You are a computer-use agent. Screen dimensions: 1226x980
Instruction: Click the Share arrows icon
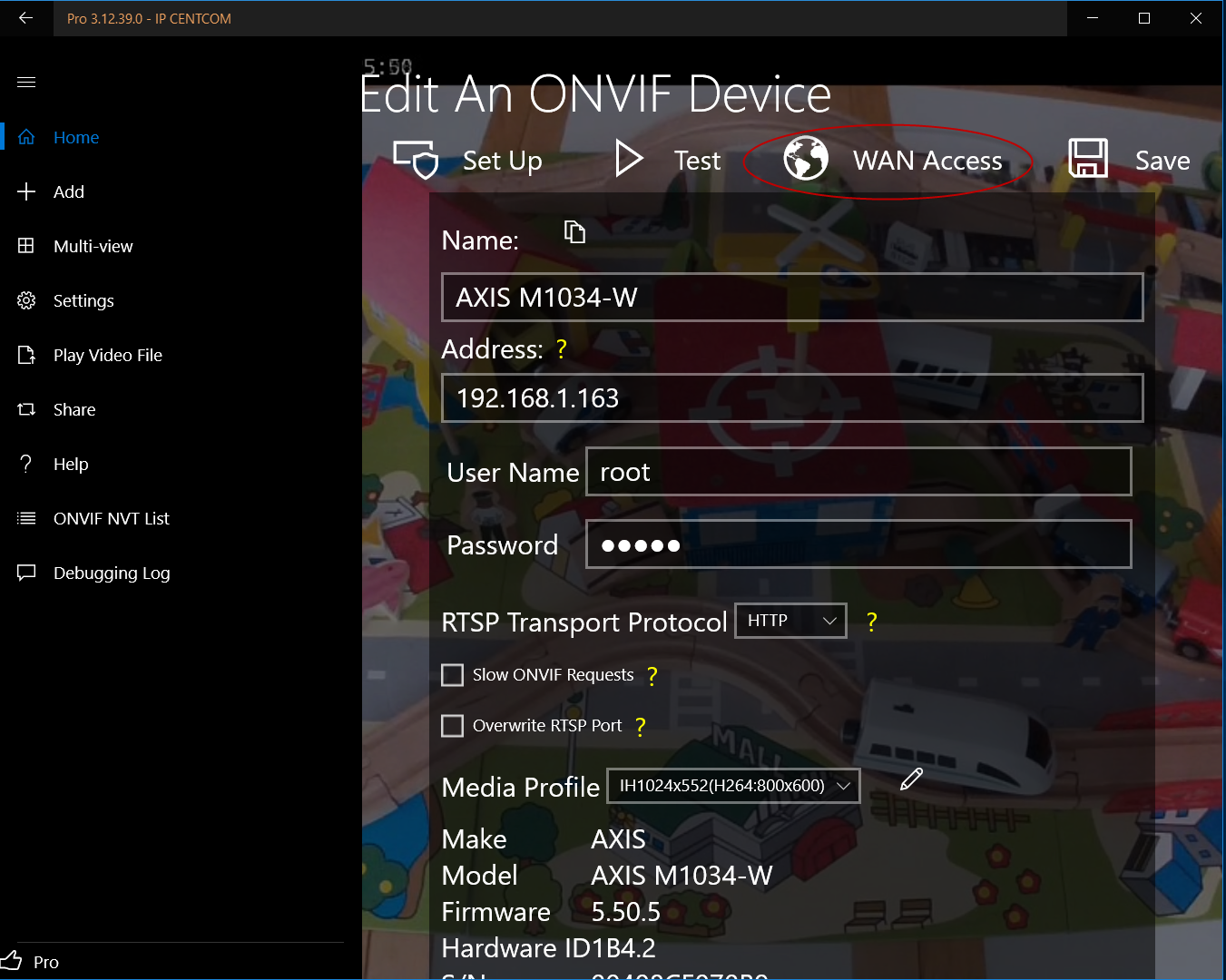(x=26, y=409)
